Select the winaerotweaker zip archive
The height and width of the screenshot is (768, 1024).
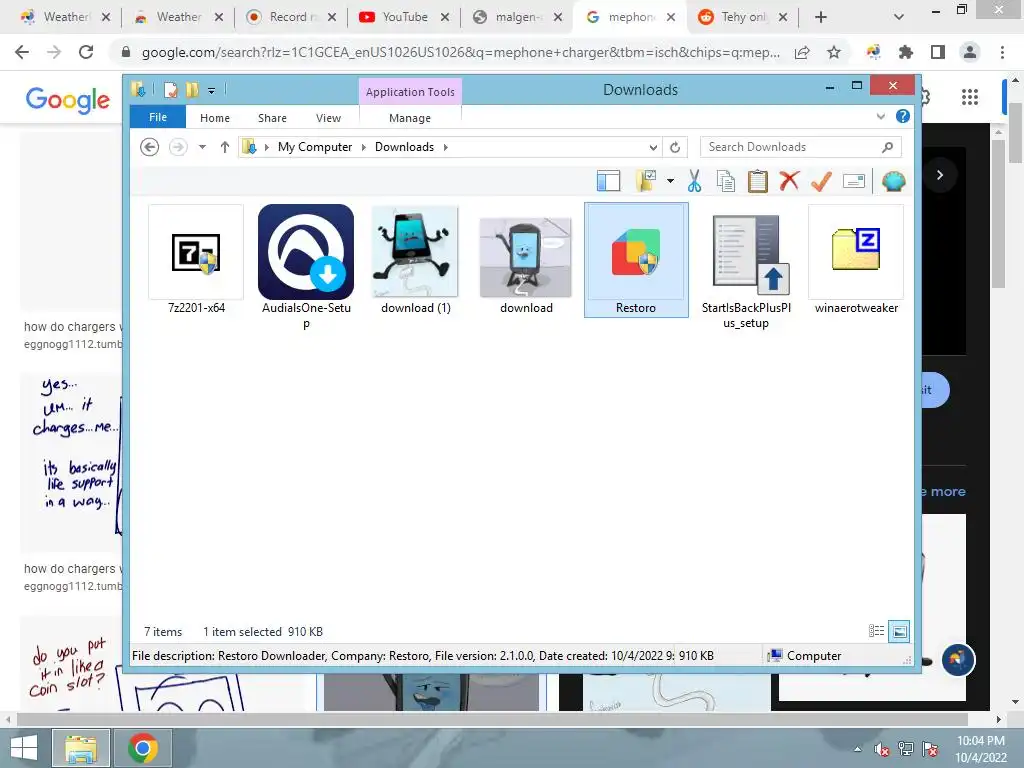tap(856, 260)
